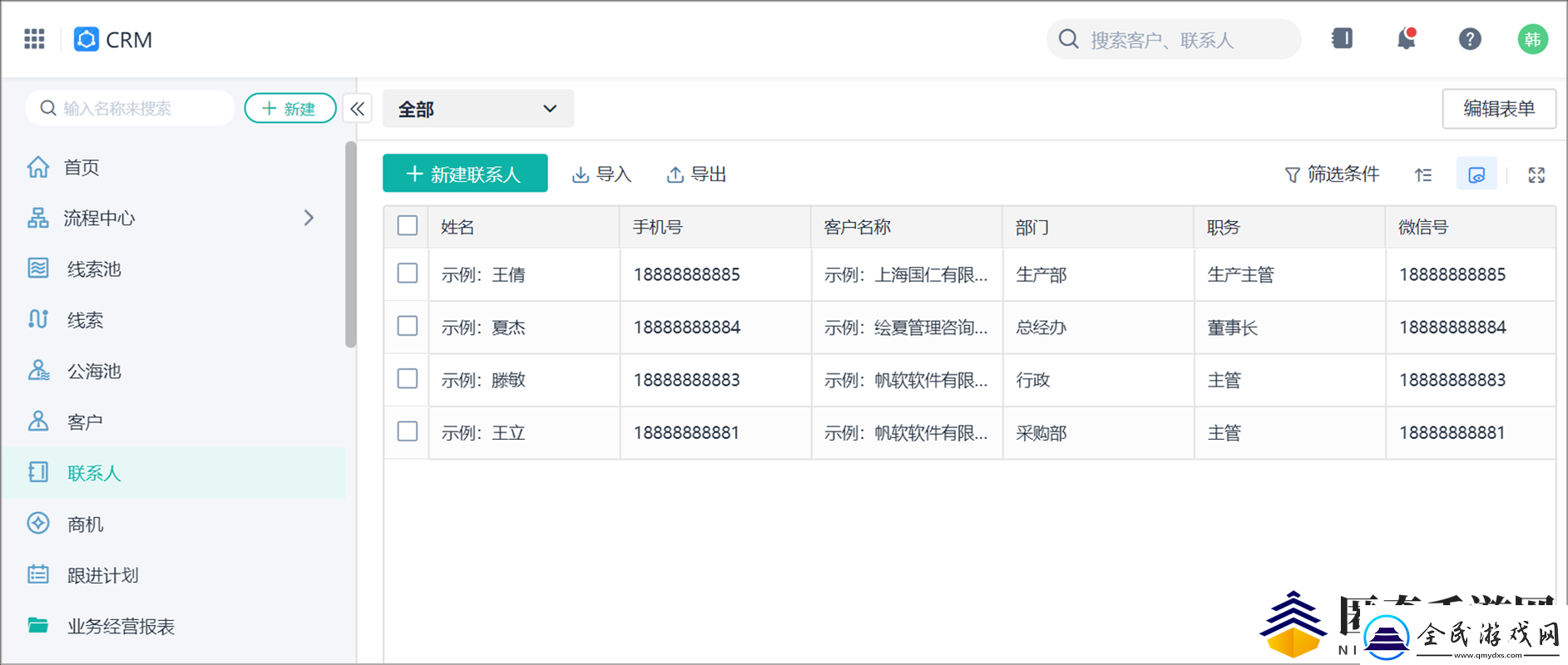Screen dimensions: 1568x665
Task: Tick the select-all header checkbox
Action: [408, 226]
